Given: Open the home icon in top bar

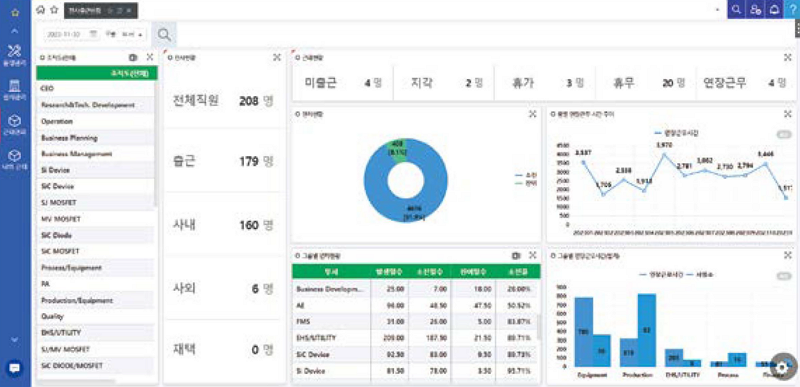Looking at the screenshot, I should tap(41, 10).
